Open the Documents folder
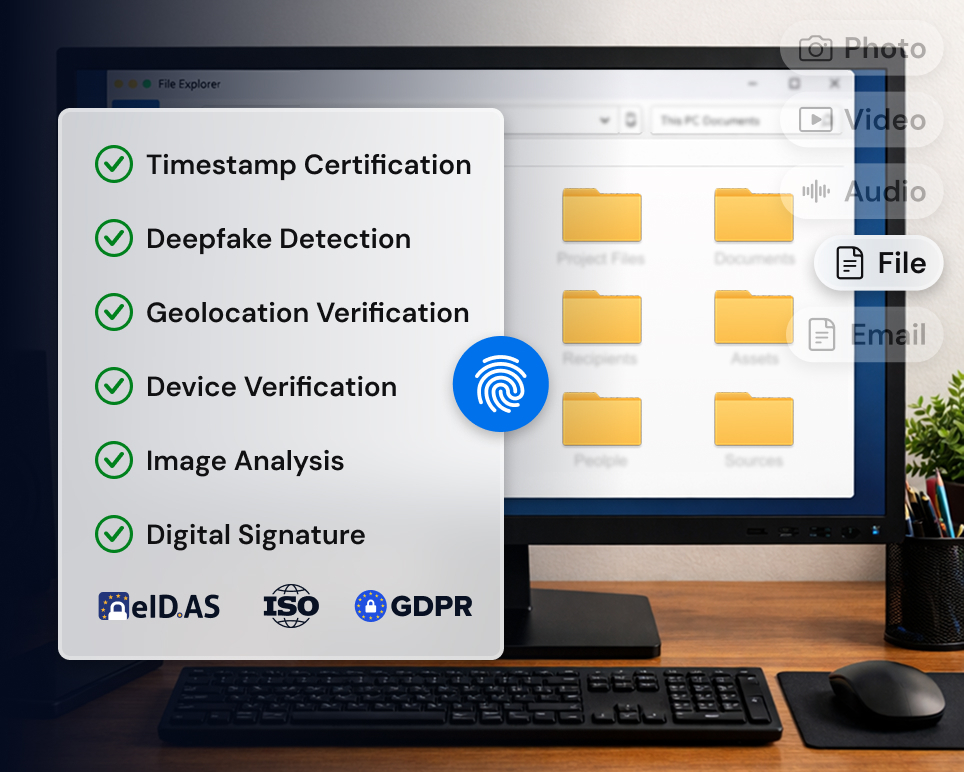This screenshot has width=964, height=772. (x=753, y=216)
